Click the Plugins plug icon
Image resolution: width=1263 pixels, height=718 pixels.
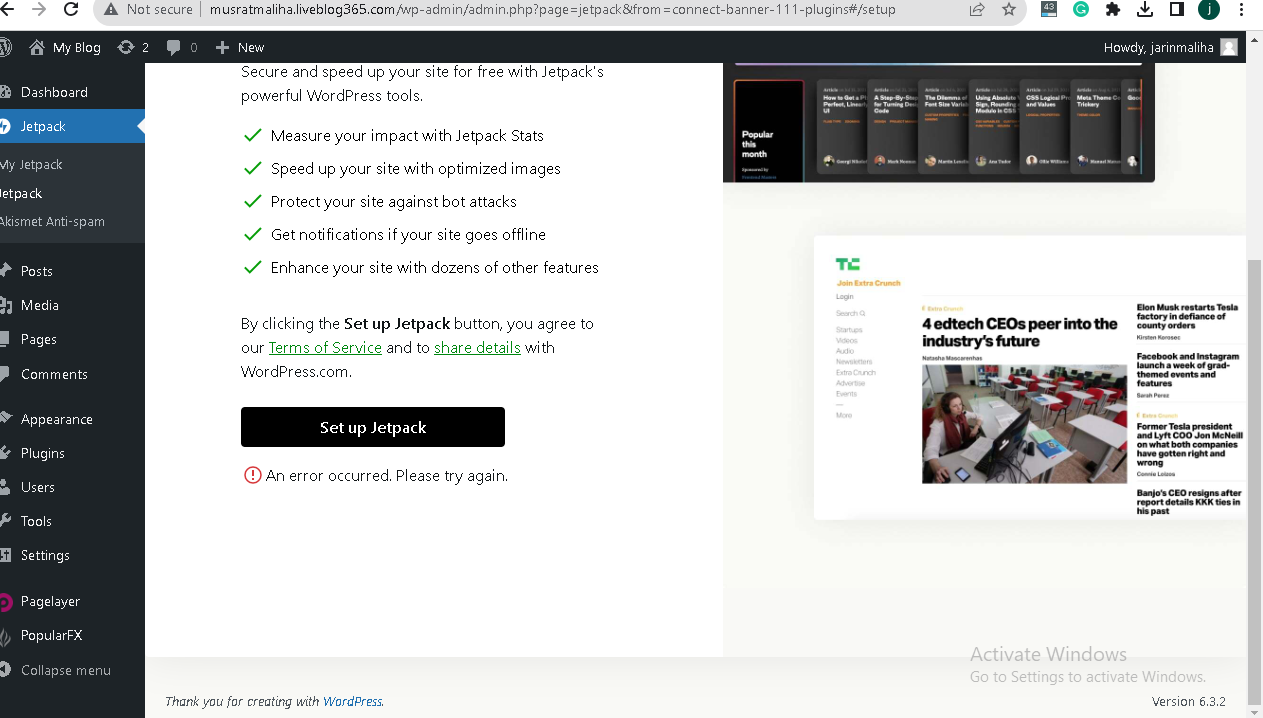6,452
